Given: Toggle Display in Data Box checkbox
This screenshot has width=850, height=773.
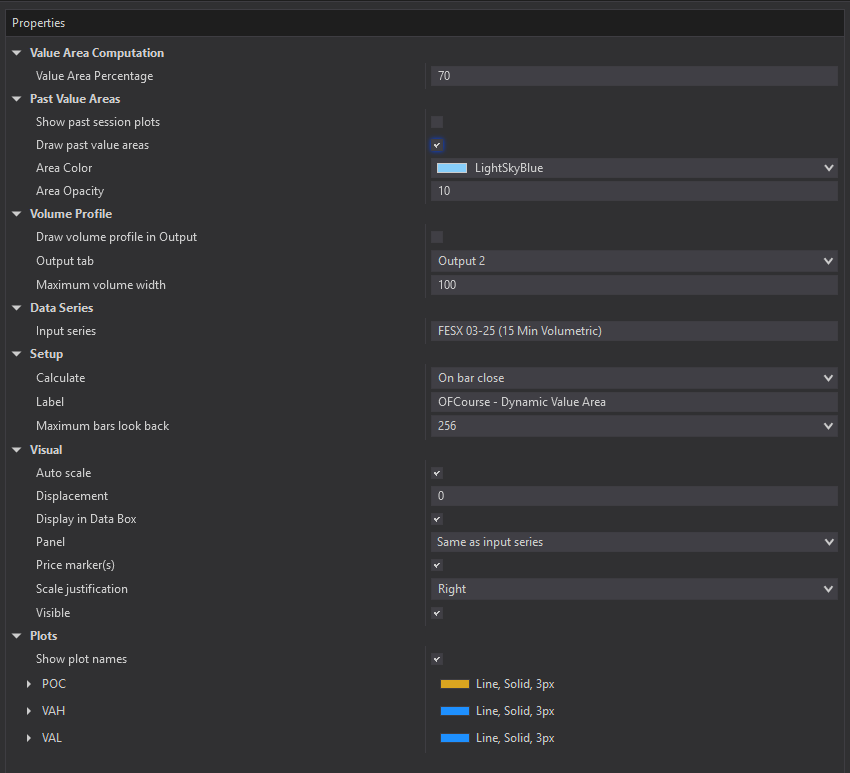Looking at the screenshot, I should point(437,519).
